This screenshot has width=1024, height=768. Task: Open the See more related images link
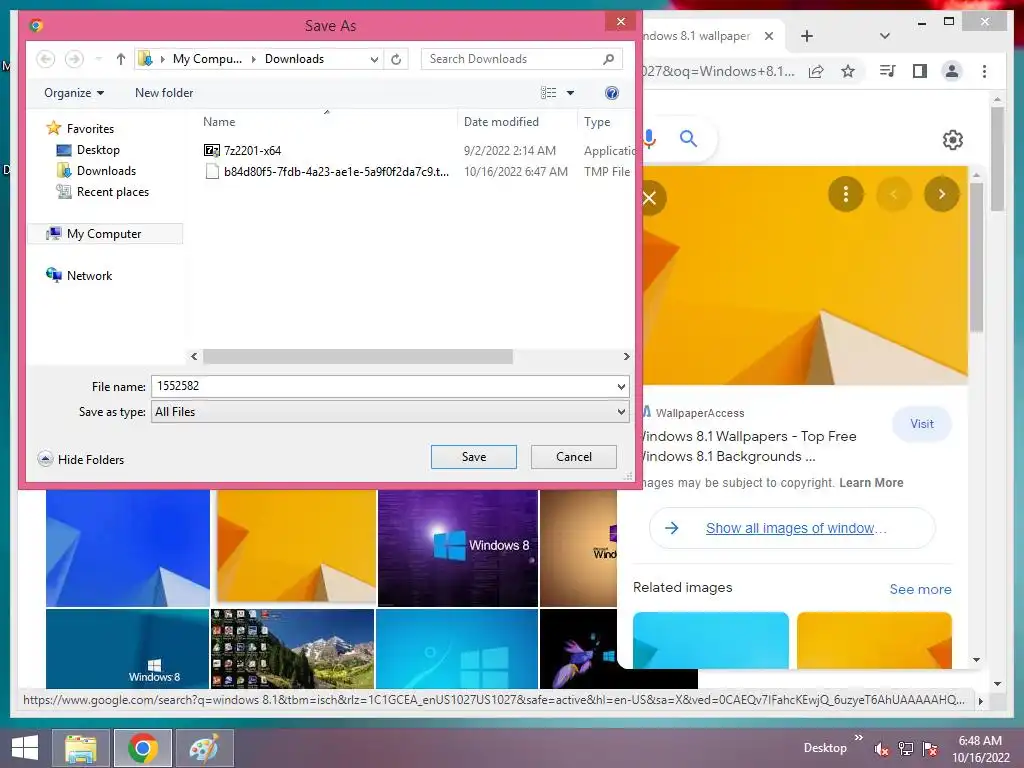coord(920,589)
